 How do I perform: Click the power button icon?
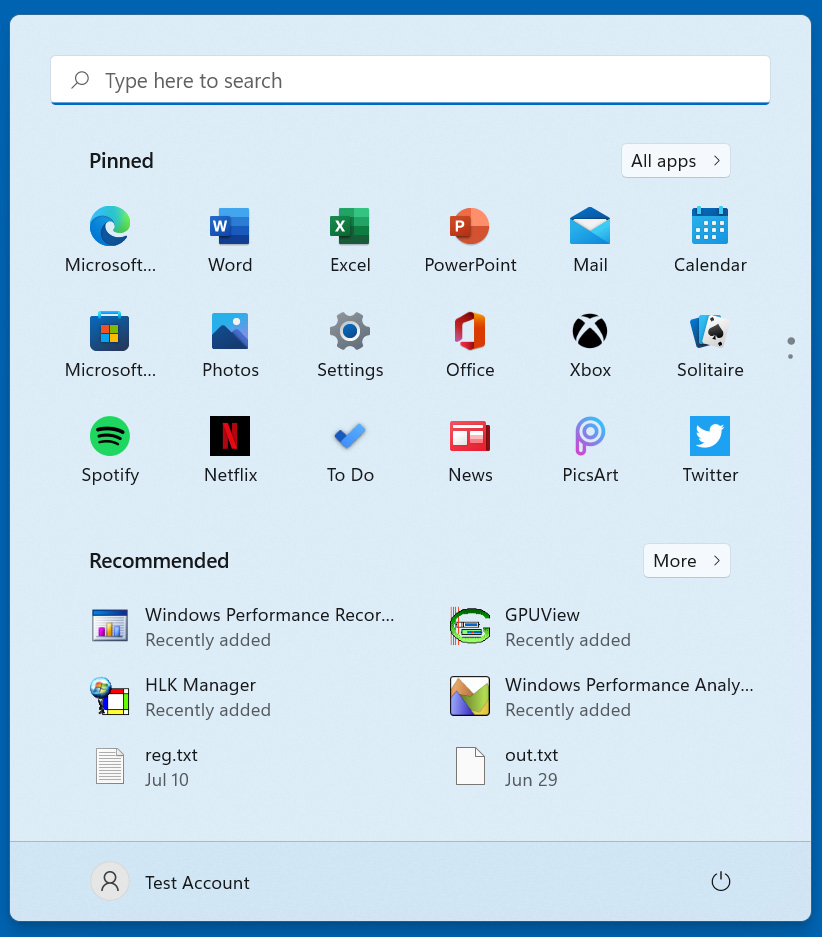click(x=720, y=881)
